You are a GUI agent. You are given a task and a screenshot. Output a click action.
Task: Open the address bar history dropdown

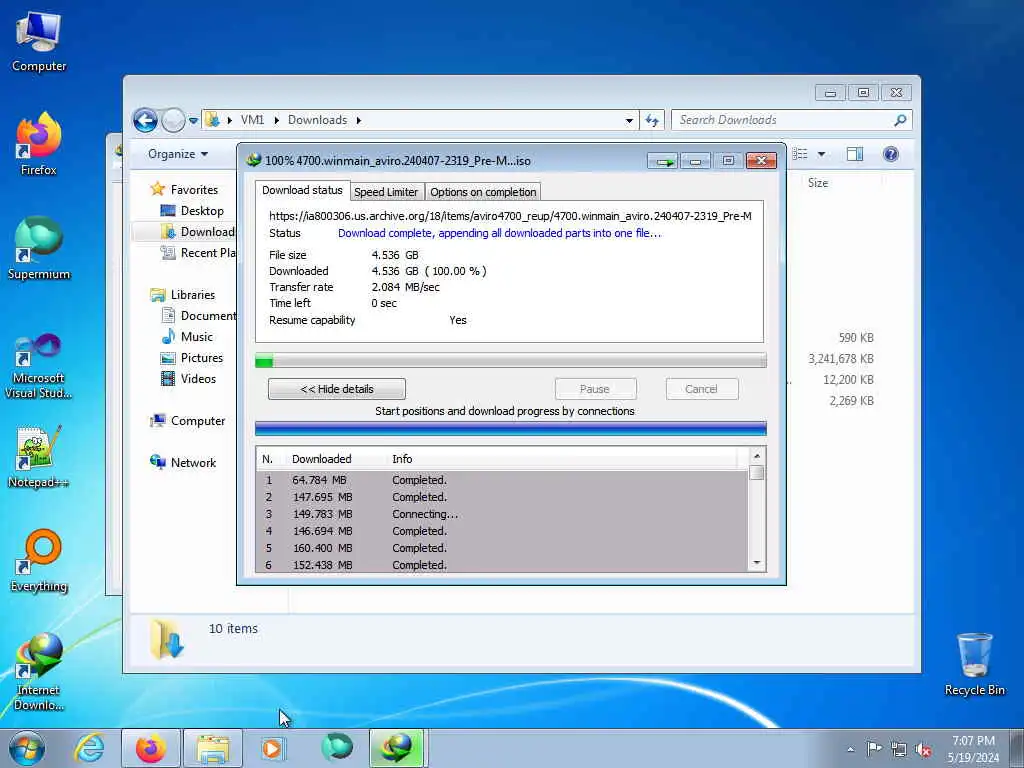tap(629, 121)
